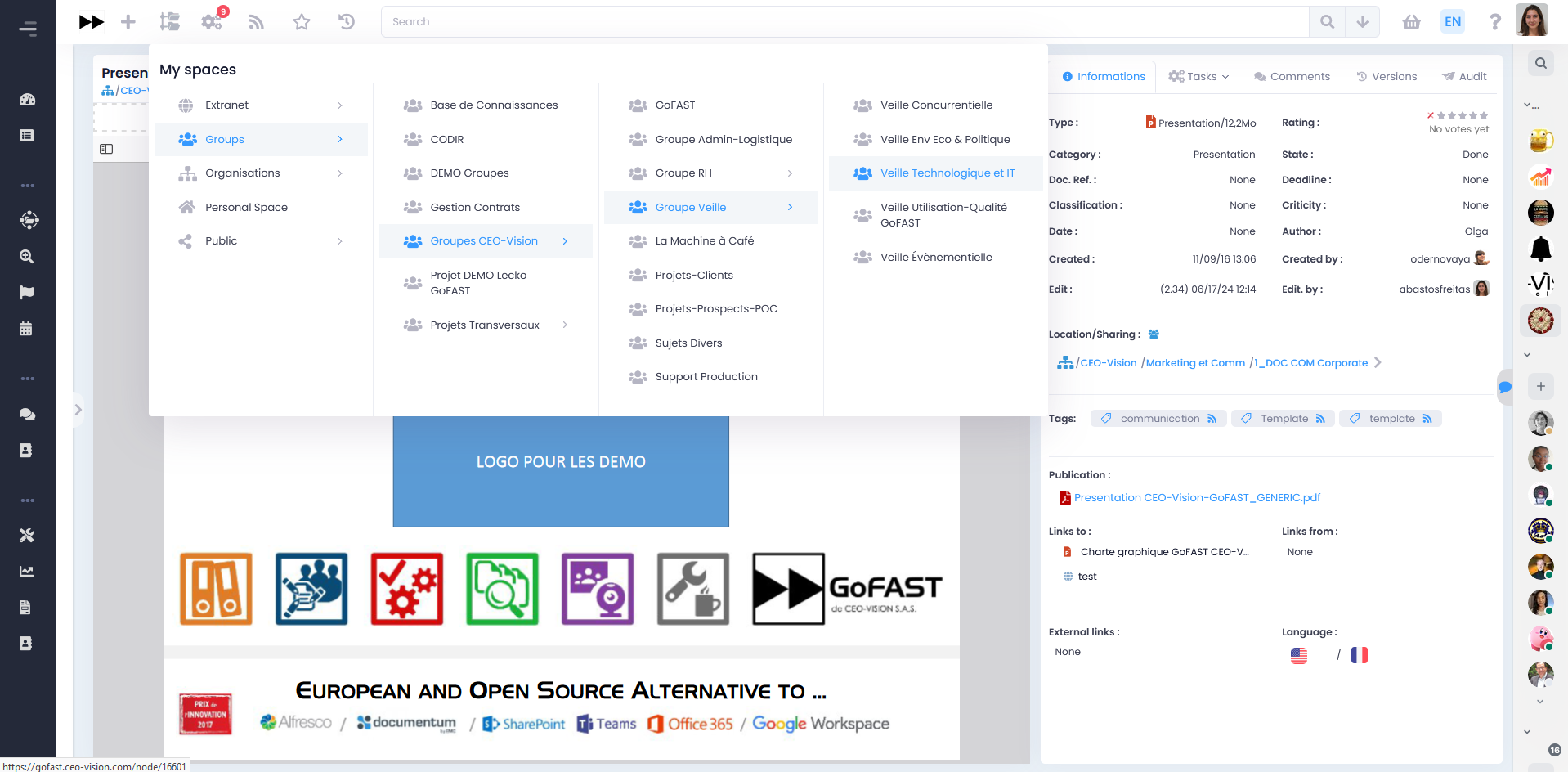1568x772 pixels.
Task: Expand the Groupe RH submenu chevron
Action: [789, 173]
